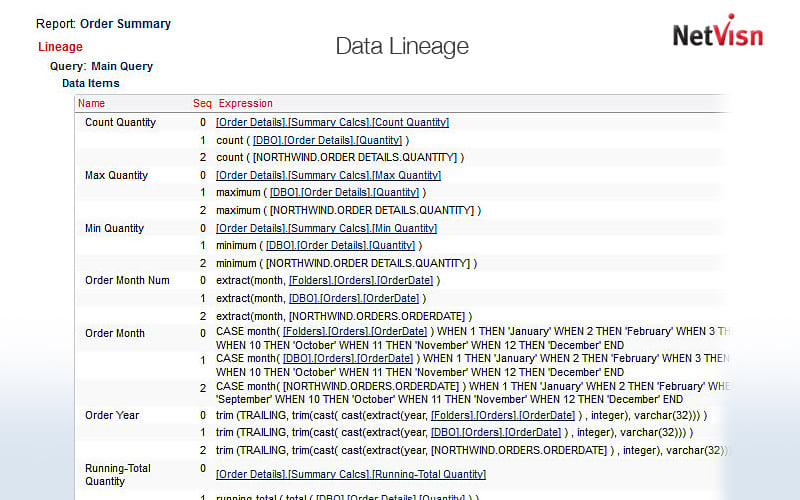Click DBO Quantity link in minimum expression
The height and width of the screenshot is (500, 800).
(341, 245)
